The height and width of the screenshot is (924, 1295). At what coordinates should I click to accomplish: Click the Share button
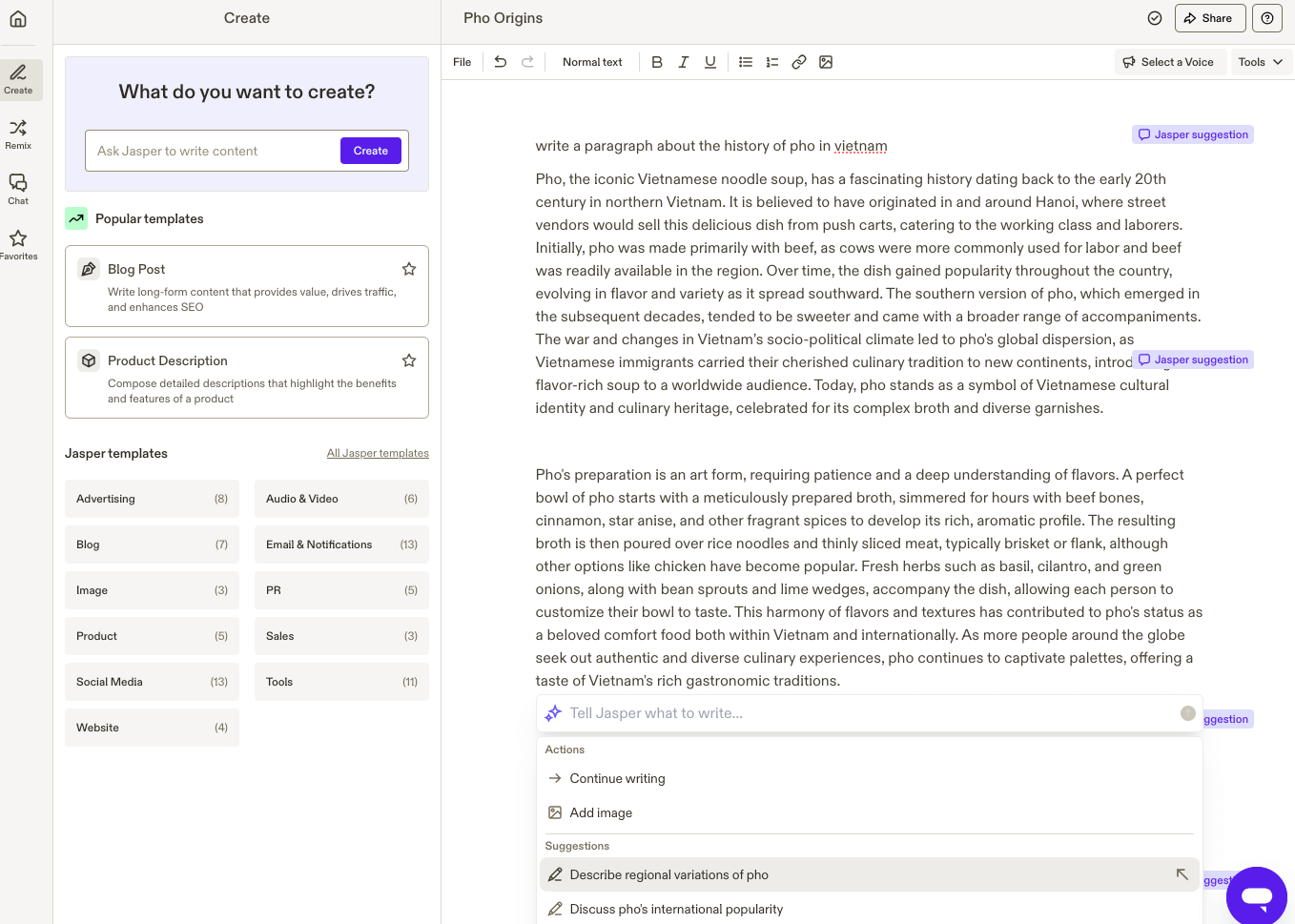tap(1210, 18)
